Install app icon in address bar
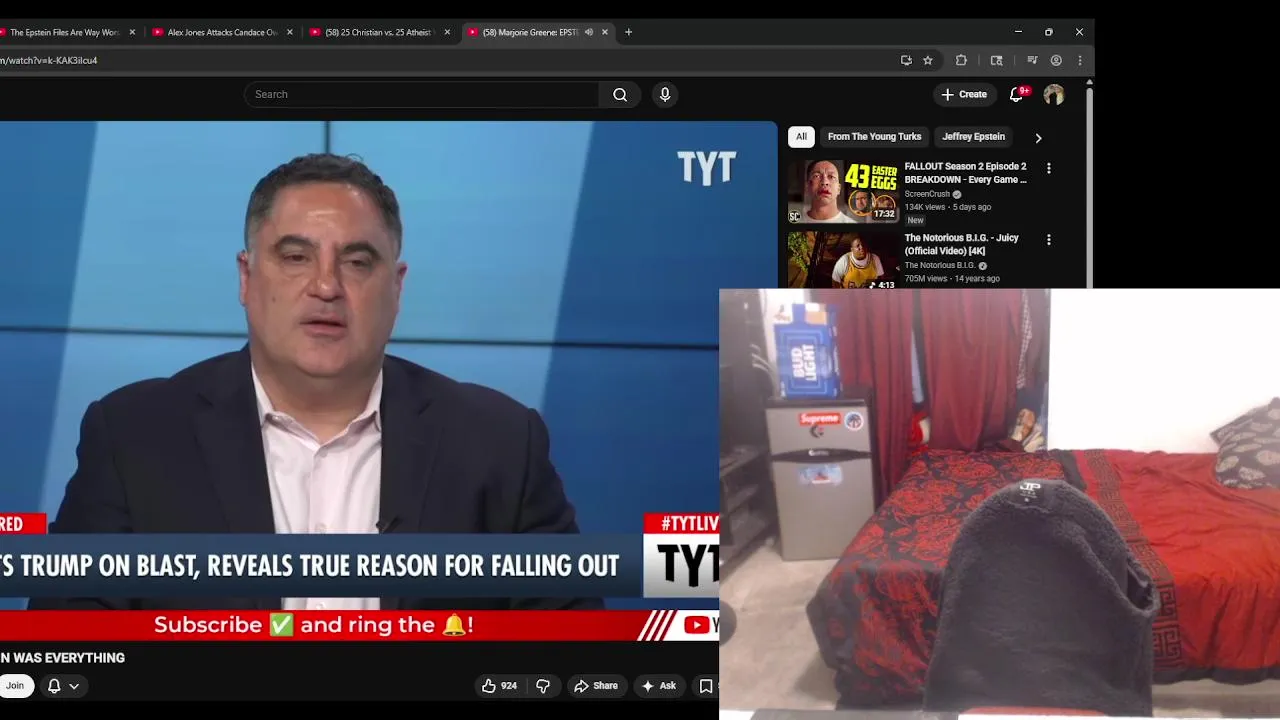The image size is (1280, 720). pyautogui.click(x=906, y=60)
